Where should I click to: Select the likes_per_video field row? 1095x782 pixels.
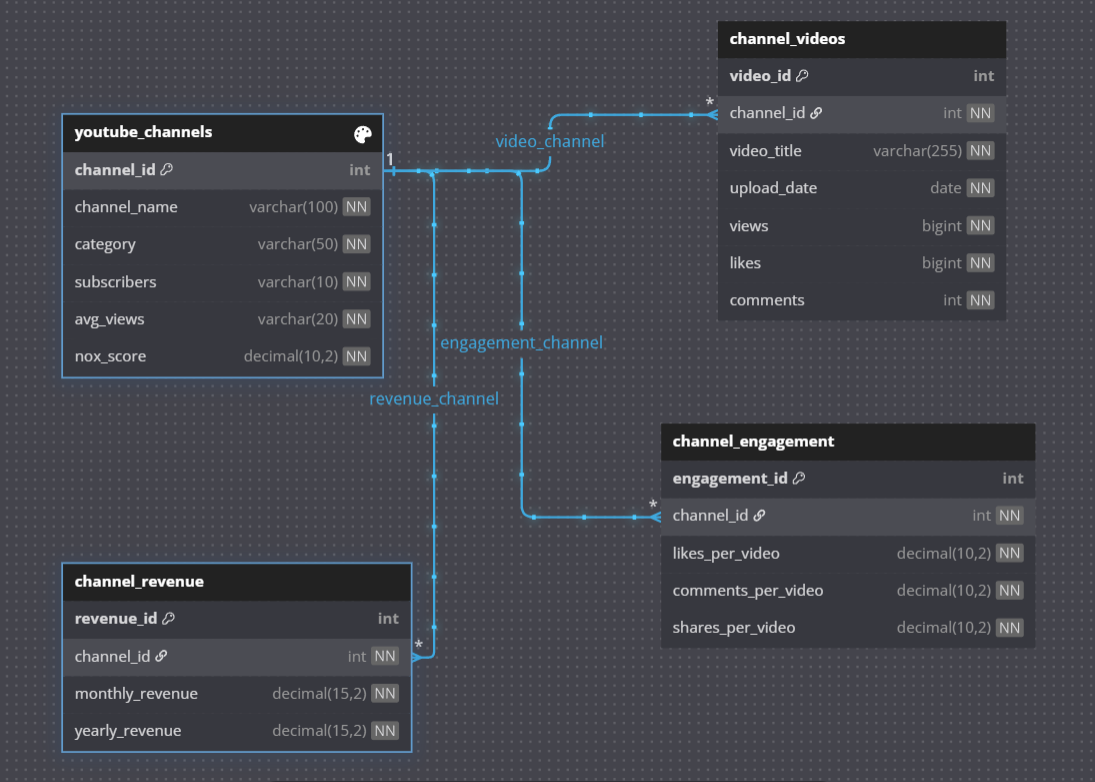(848, 554)
